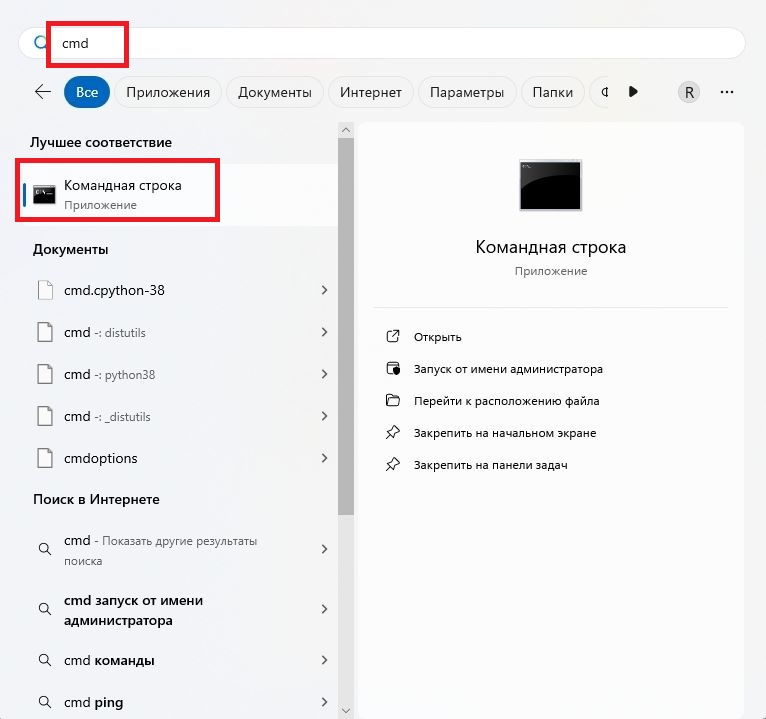Switch to the Документы filter tab
The height and width of the screenshot is (719, 766).
(275, 92)
